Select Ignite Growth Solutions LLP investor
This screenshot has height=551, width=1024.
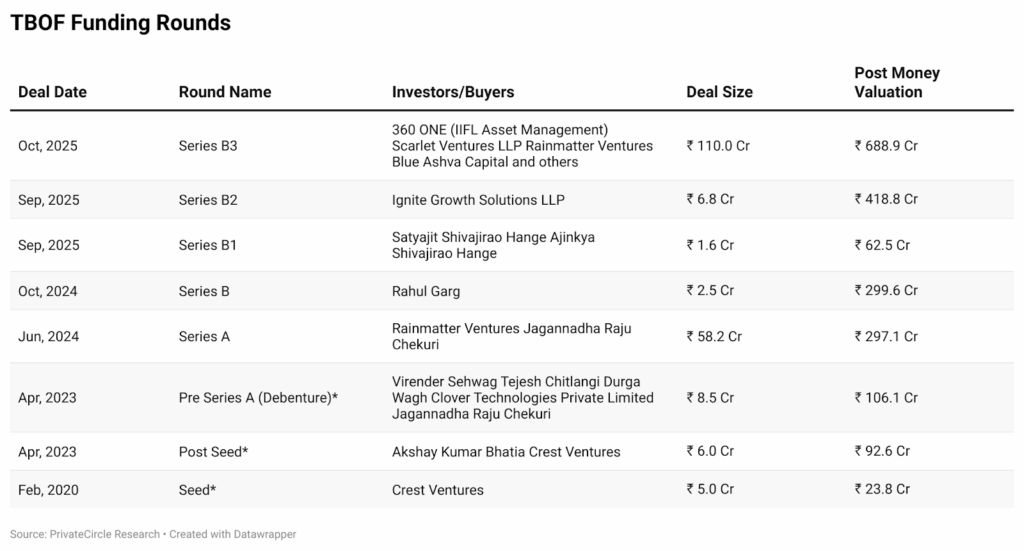(478, 200)
